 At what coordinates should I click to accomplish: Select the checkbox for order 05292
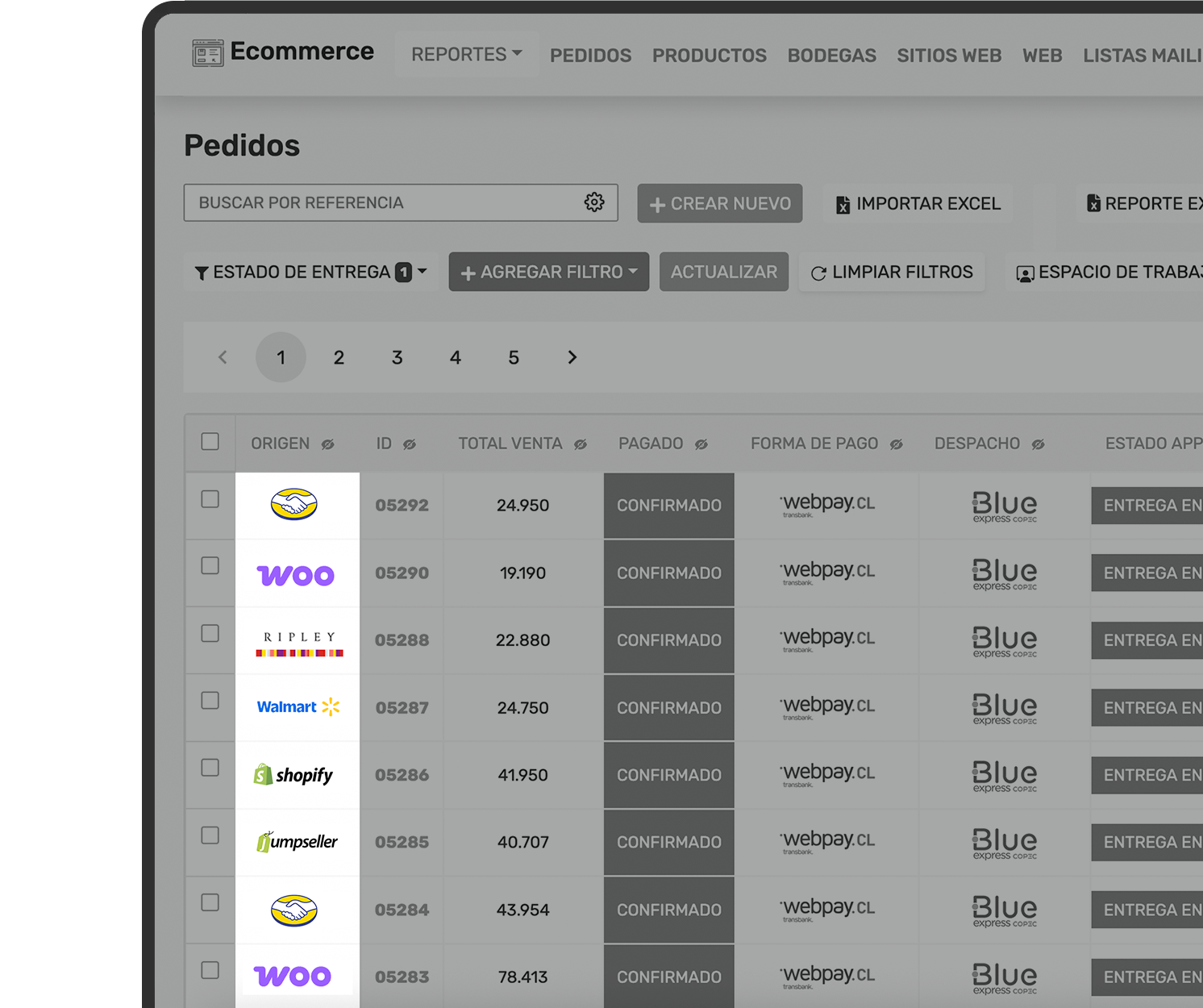[210, 499]
